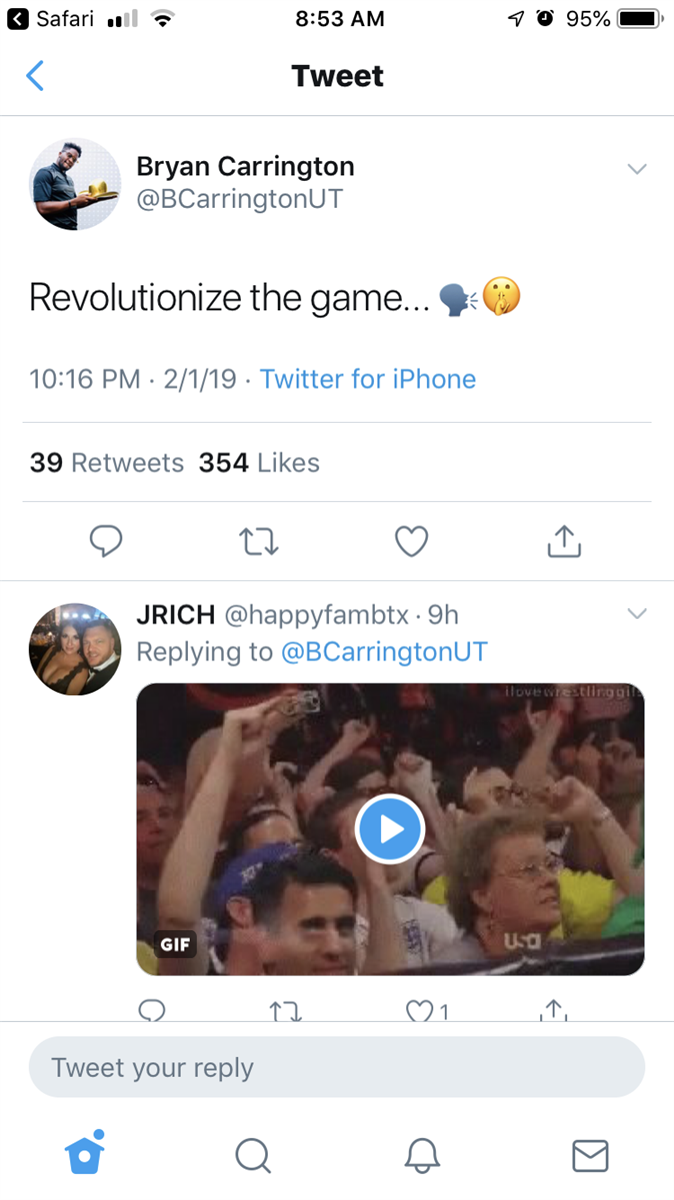This screenshot has width=674, height=1200.
Task: Open the Search tab
Action: [253, 1156]
